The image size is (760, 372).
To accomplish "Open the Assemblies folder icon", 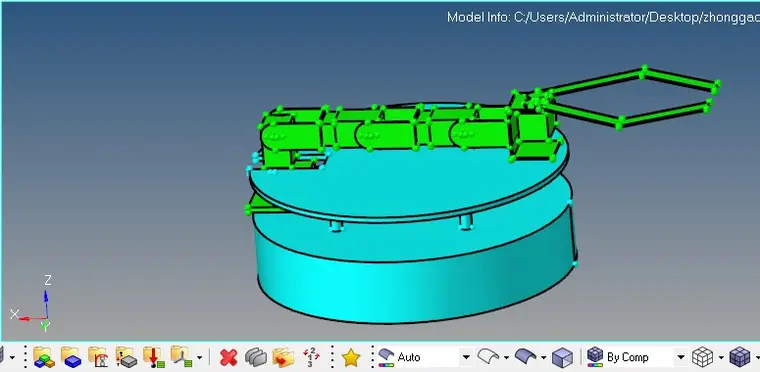I will [x=44, y=357].
